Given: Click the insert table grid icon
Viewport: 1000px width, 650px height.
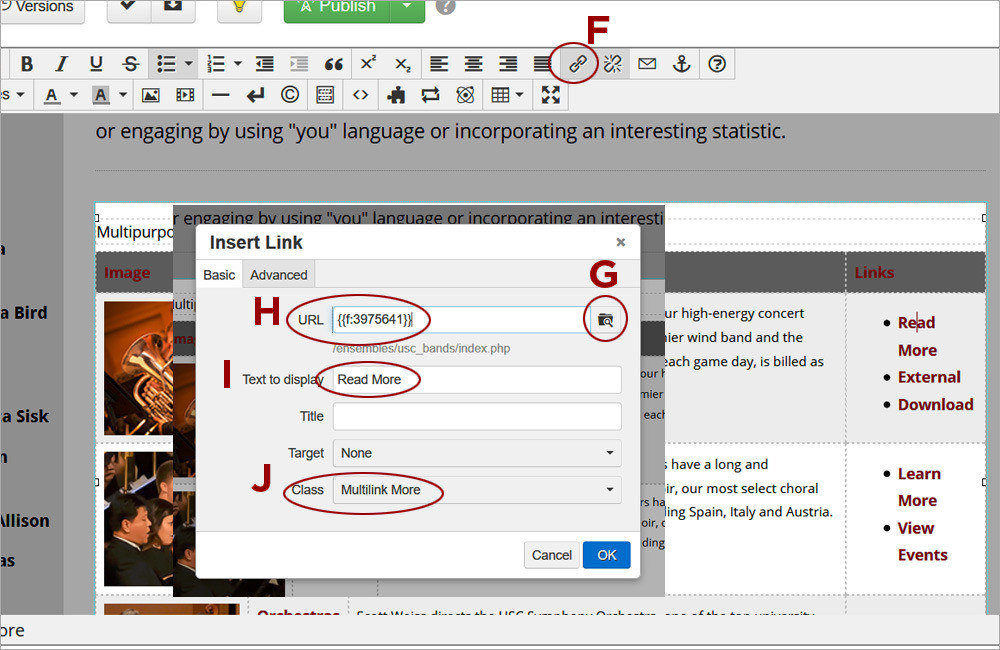Looking at the screenshot, I should click(x=501, y=95).
